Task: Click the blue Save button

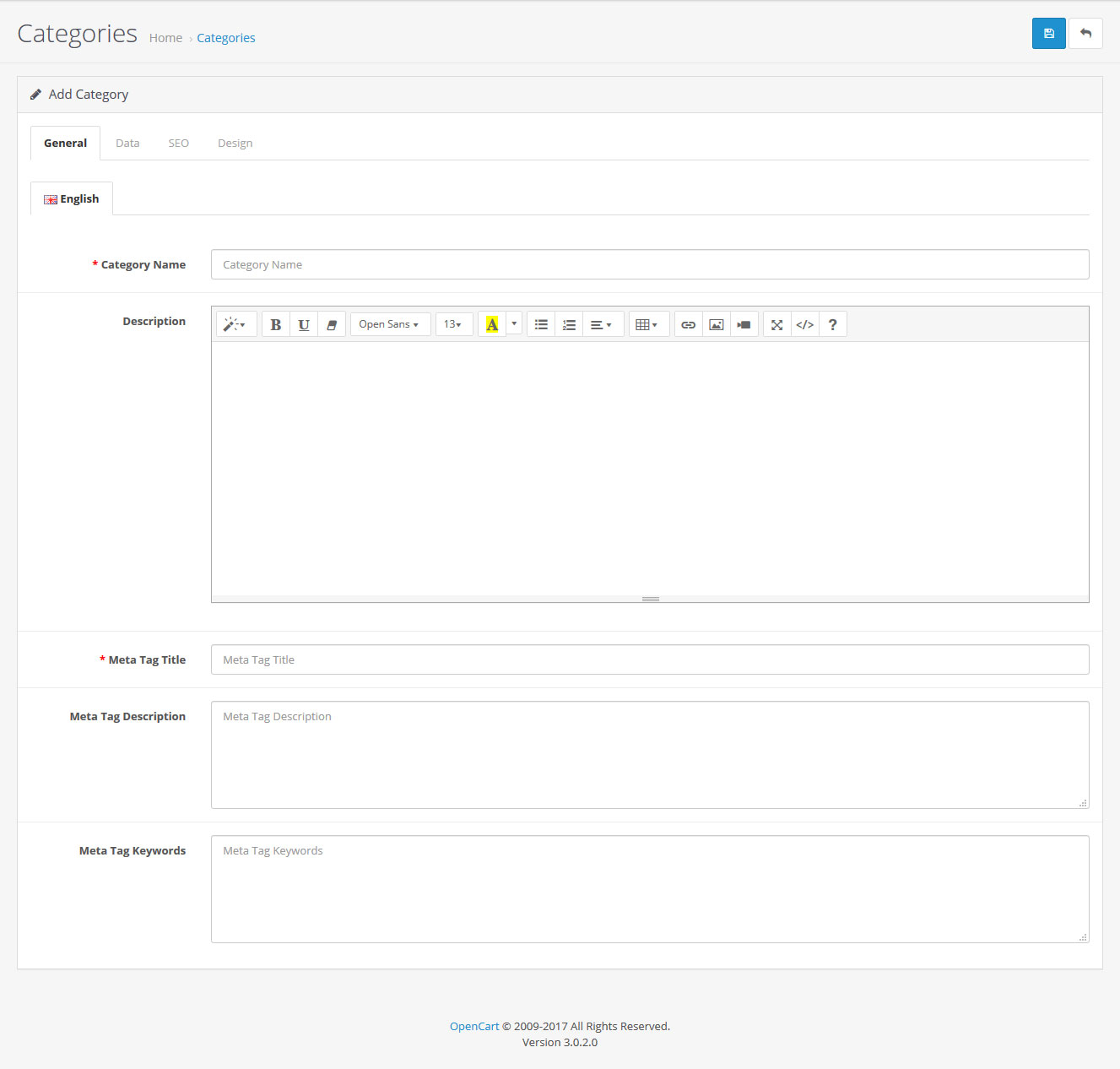Action: coord(1048,34)
